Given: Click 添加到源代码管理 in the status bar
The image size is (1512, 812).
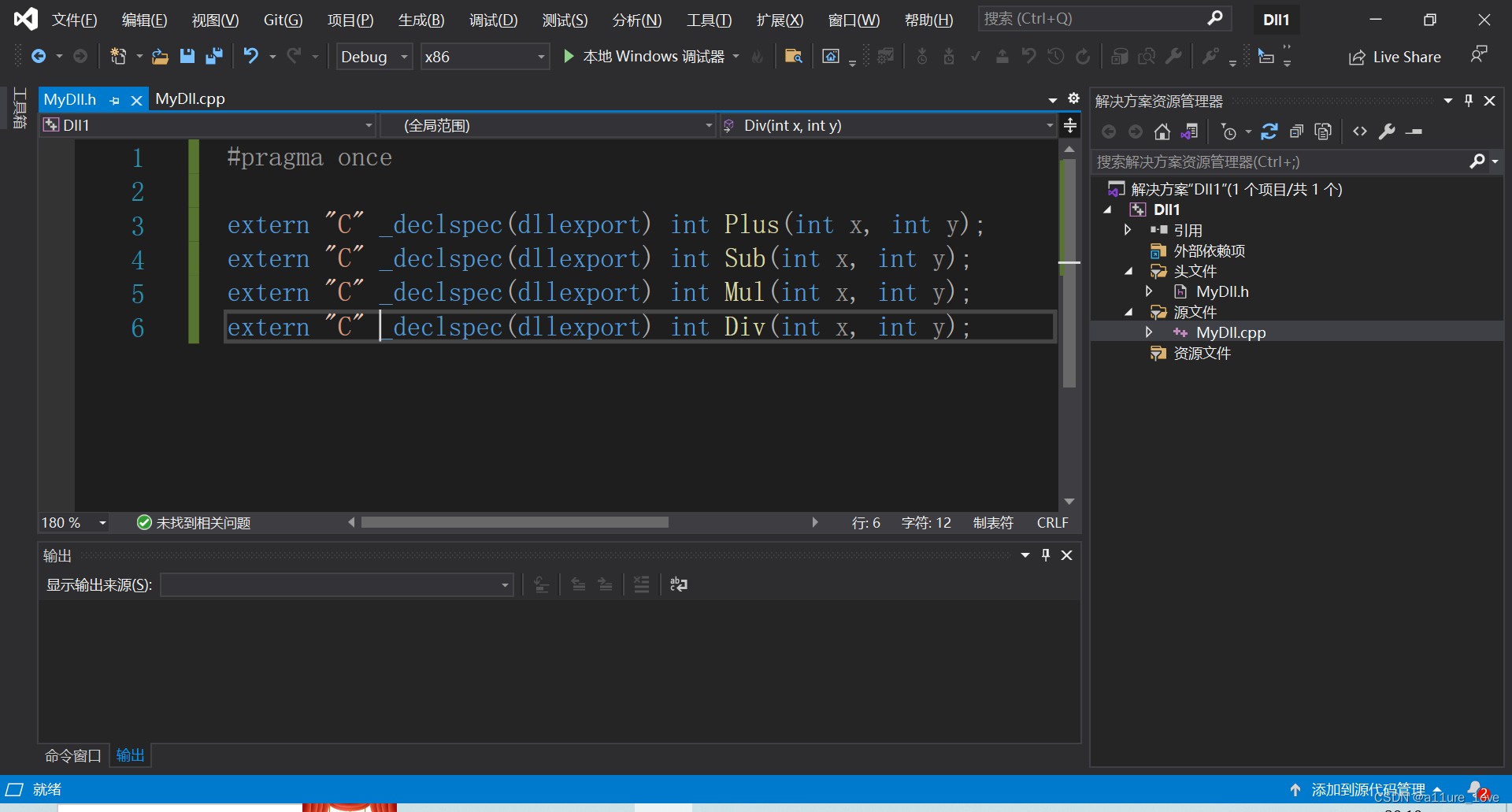Looking at the screenshot, I should click(x=1367, y=789).
